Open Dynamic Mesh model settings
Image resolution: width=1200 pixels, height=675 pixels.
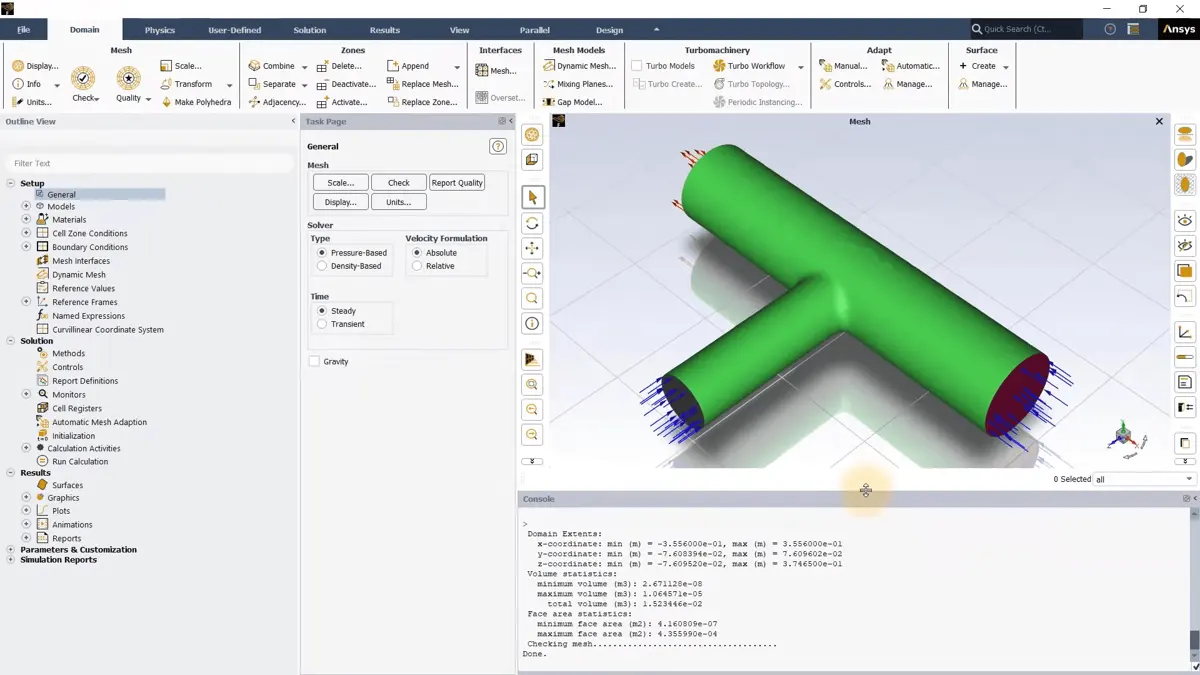579,66
